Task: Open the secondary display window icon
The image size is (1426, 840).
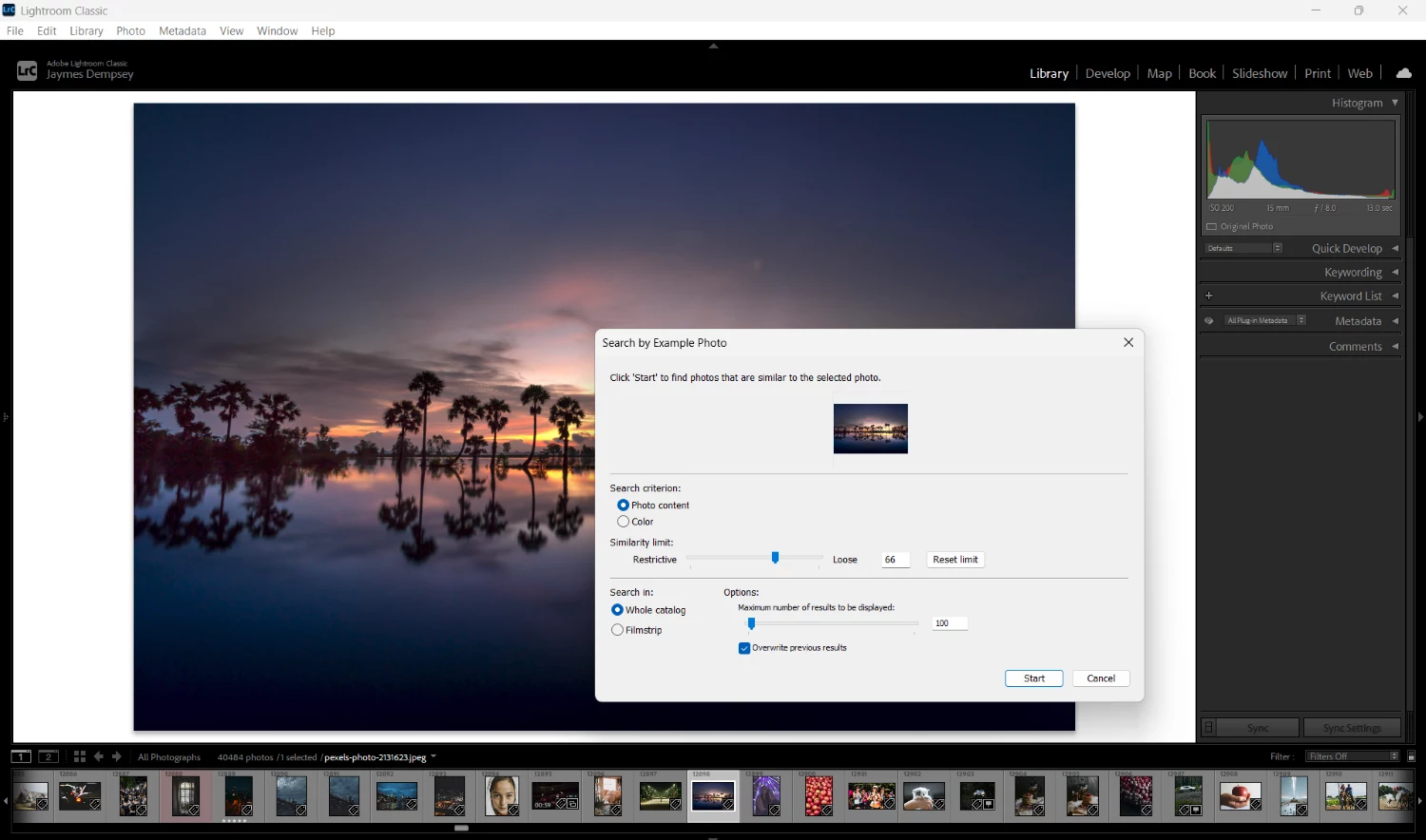Action: pyautogui.click(x=48, y=756)
